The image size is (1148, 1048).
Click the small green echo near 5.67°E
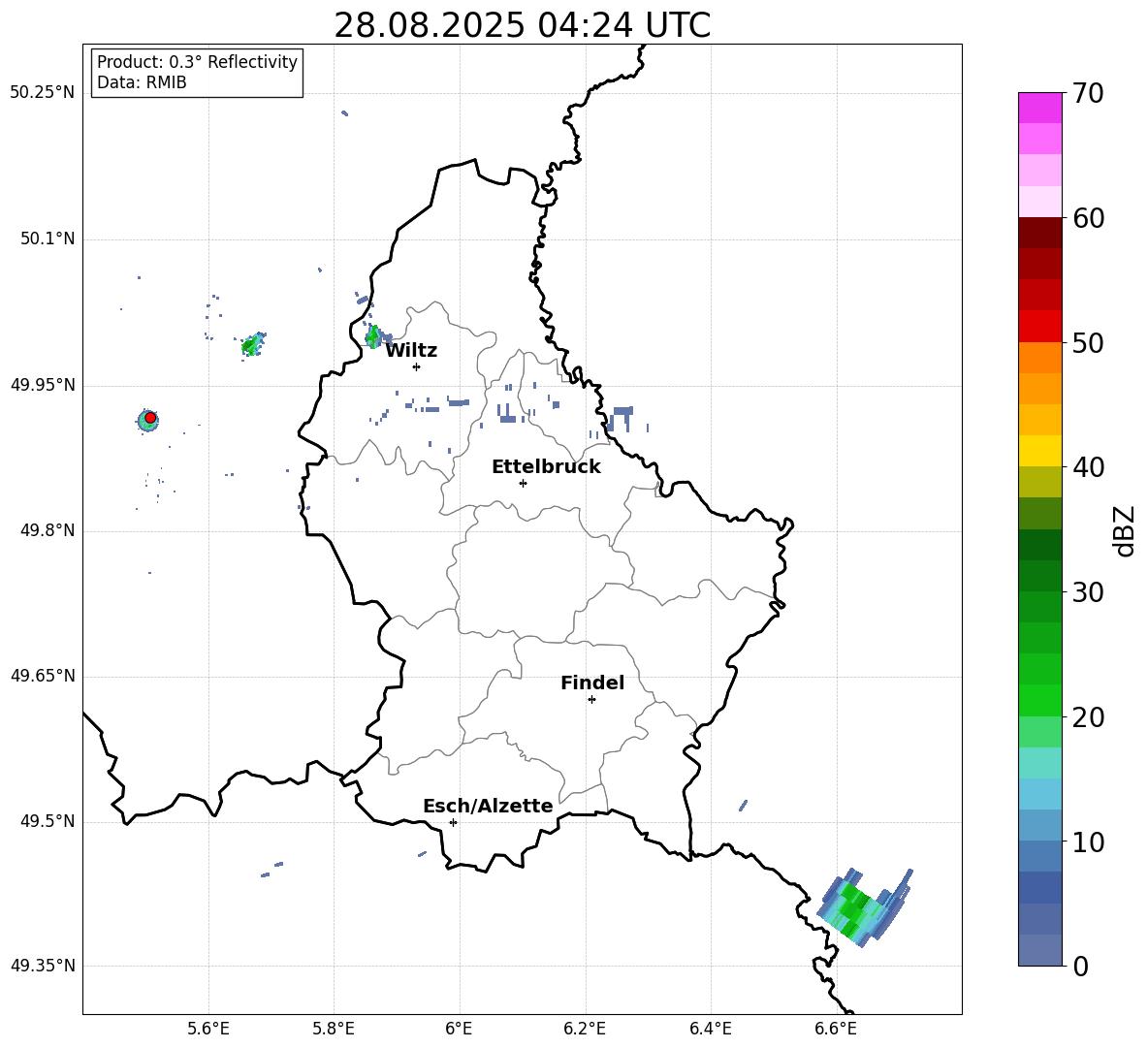tap(253, 344)
